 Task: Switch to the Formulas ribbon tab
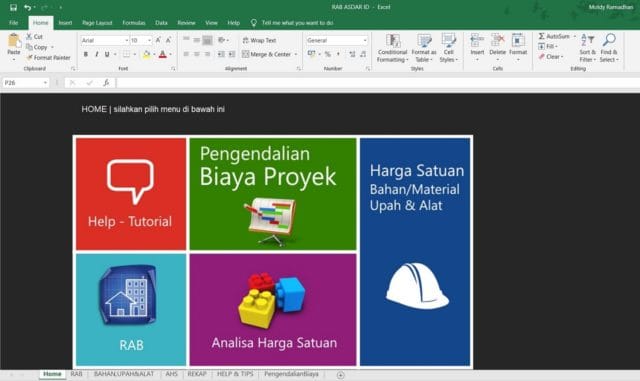pyautogui.click(x=134, y=23)
